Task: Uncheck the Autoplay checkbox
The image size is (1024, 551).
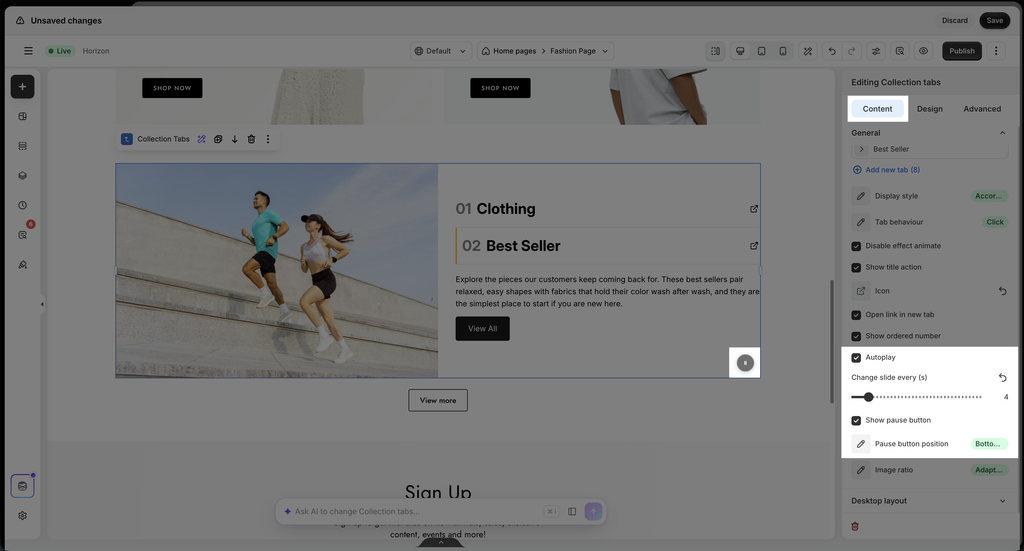Action: pyautogui.click(x=856, y=358)
